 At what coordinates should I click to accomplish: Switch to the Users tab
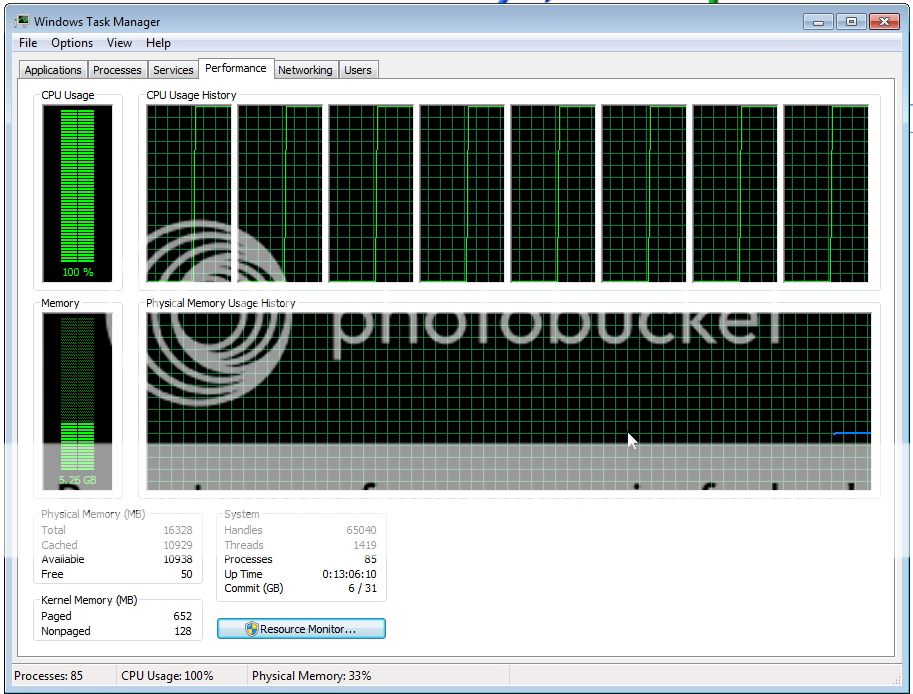coord(357,70)
